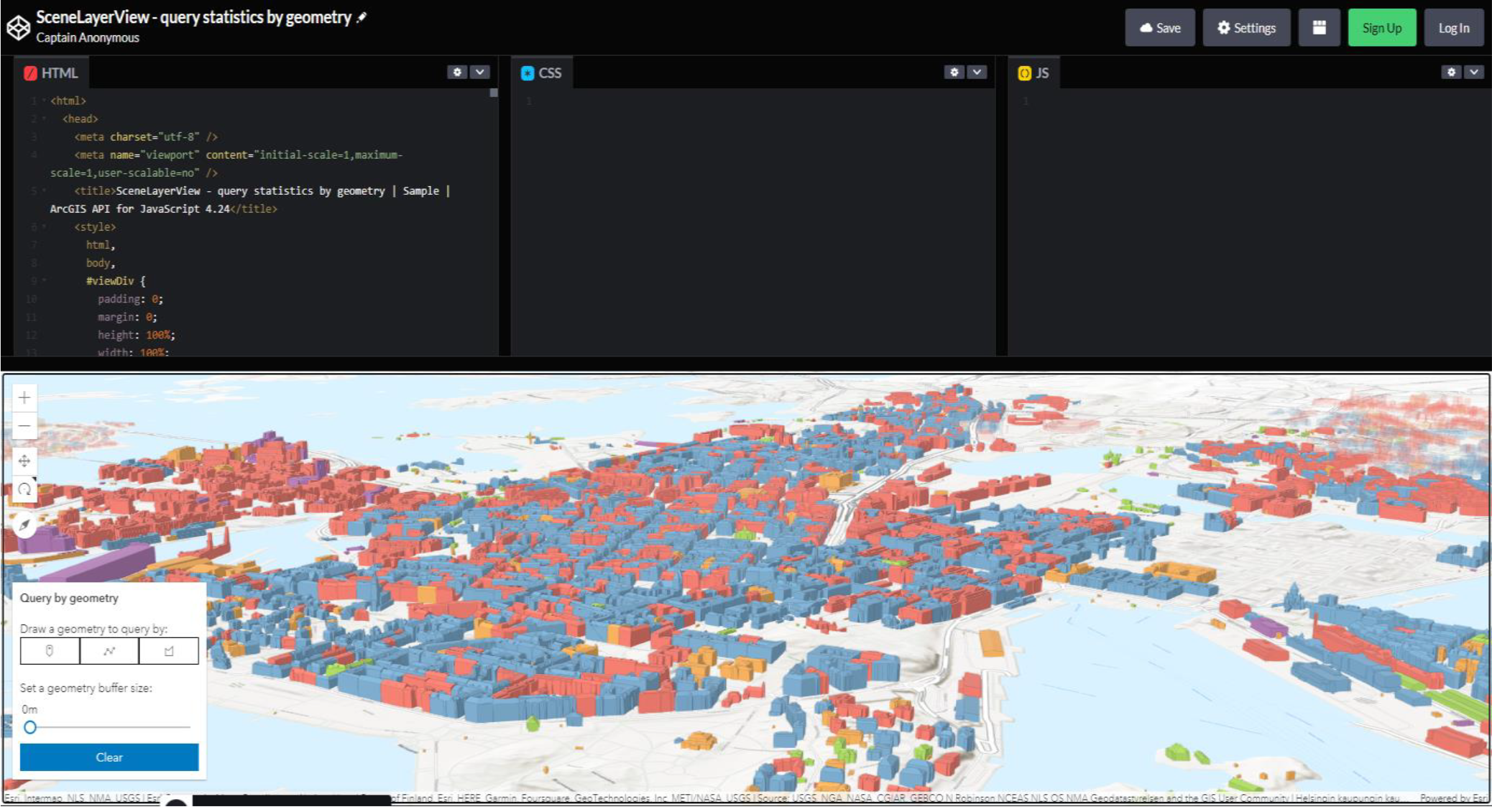Expand the JS panel dropdown chevron
1492x812 pixels.
[1474, 72]
